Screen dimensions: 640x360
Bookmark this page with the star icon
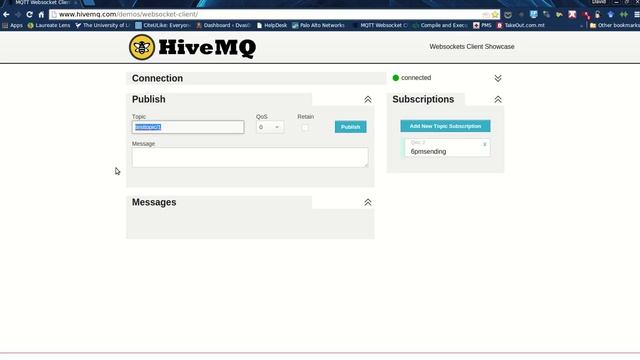495,14
